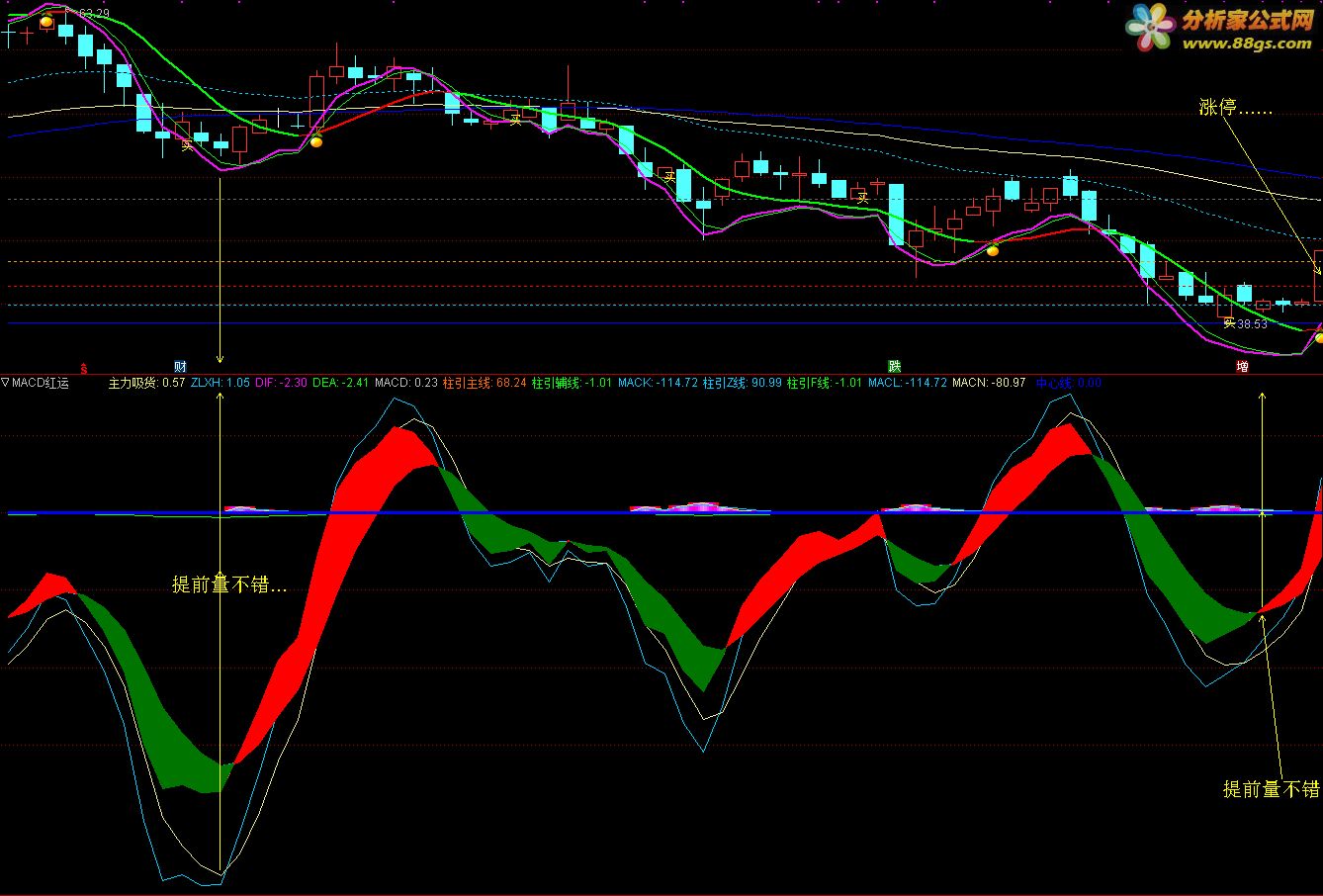Click the gold ball marker beside 63.29
This screenshot has height=896, width=1323.
pyautogui.click(x=46, y=22)
